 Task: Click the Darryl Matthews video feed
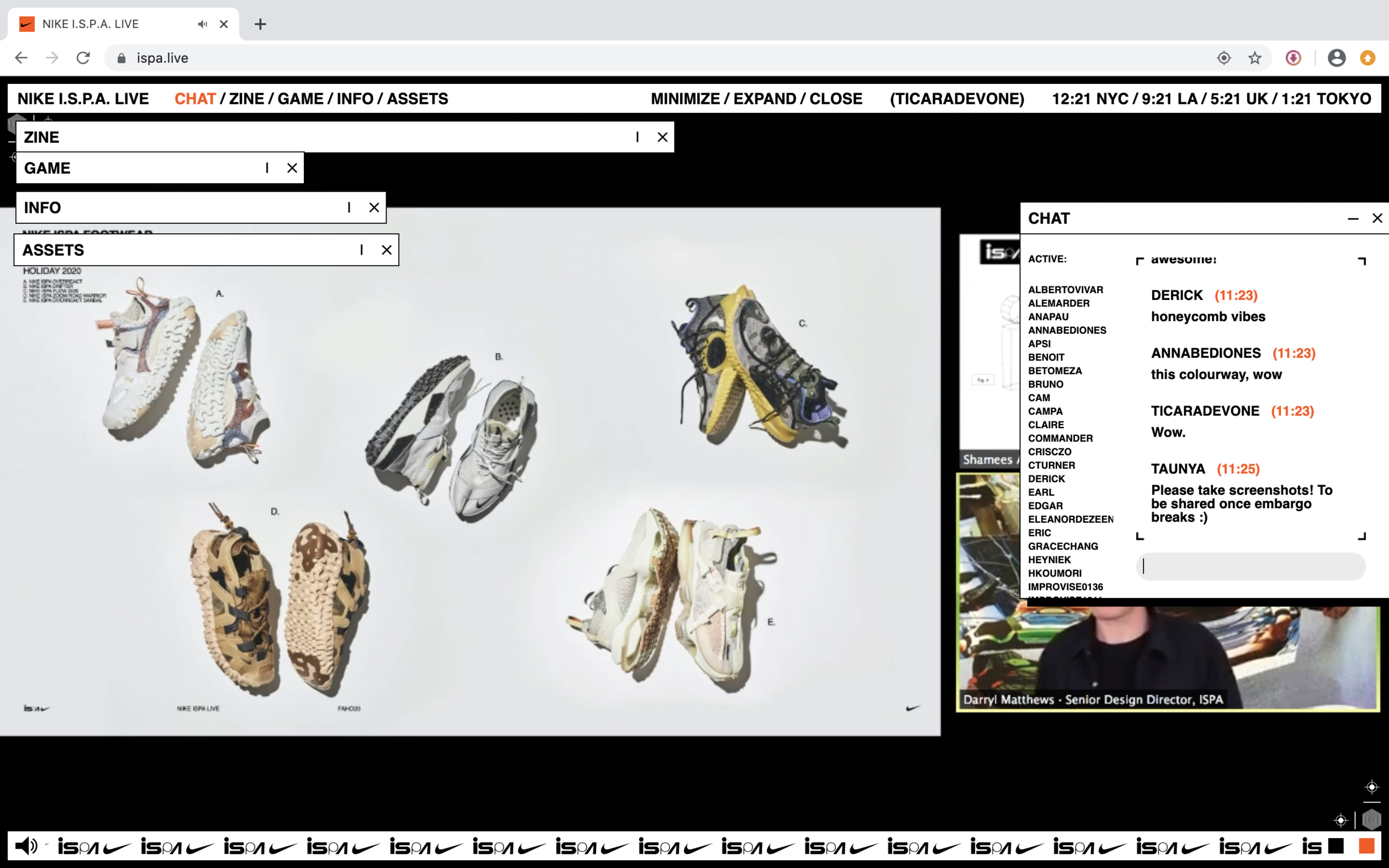tap(1168, 659)
